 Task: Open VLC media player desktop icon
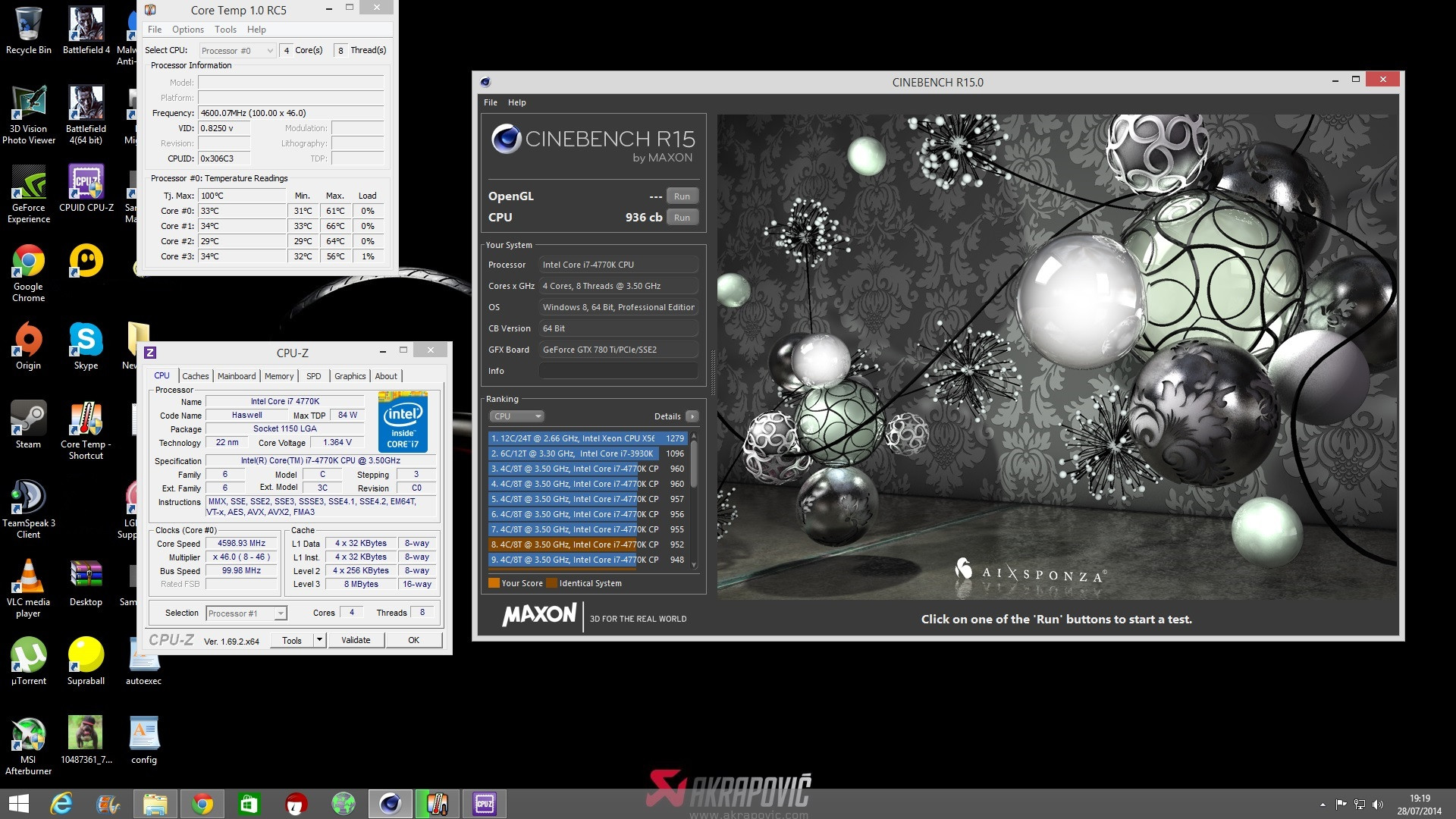(28, 587)
